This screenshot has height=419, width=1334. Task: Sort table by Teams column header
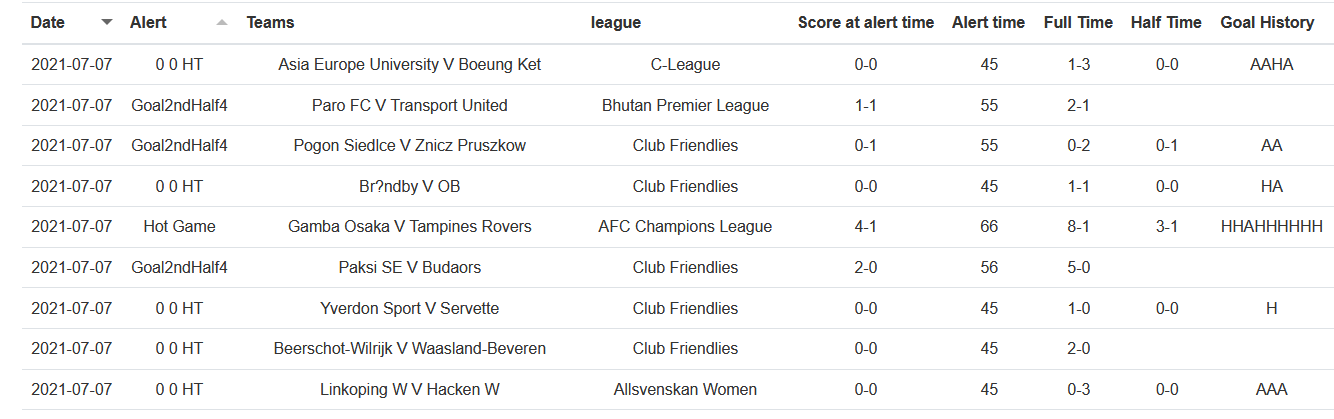(x=271, y=22)
